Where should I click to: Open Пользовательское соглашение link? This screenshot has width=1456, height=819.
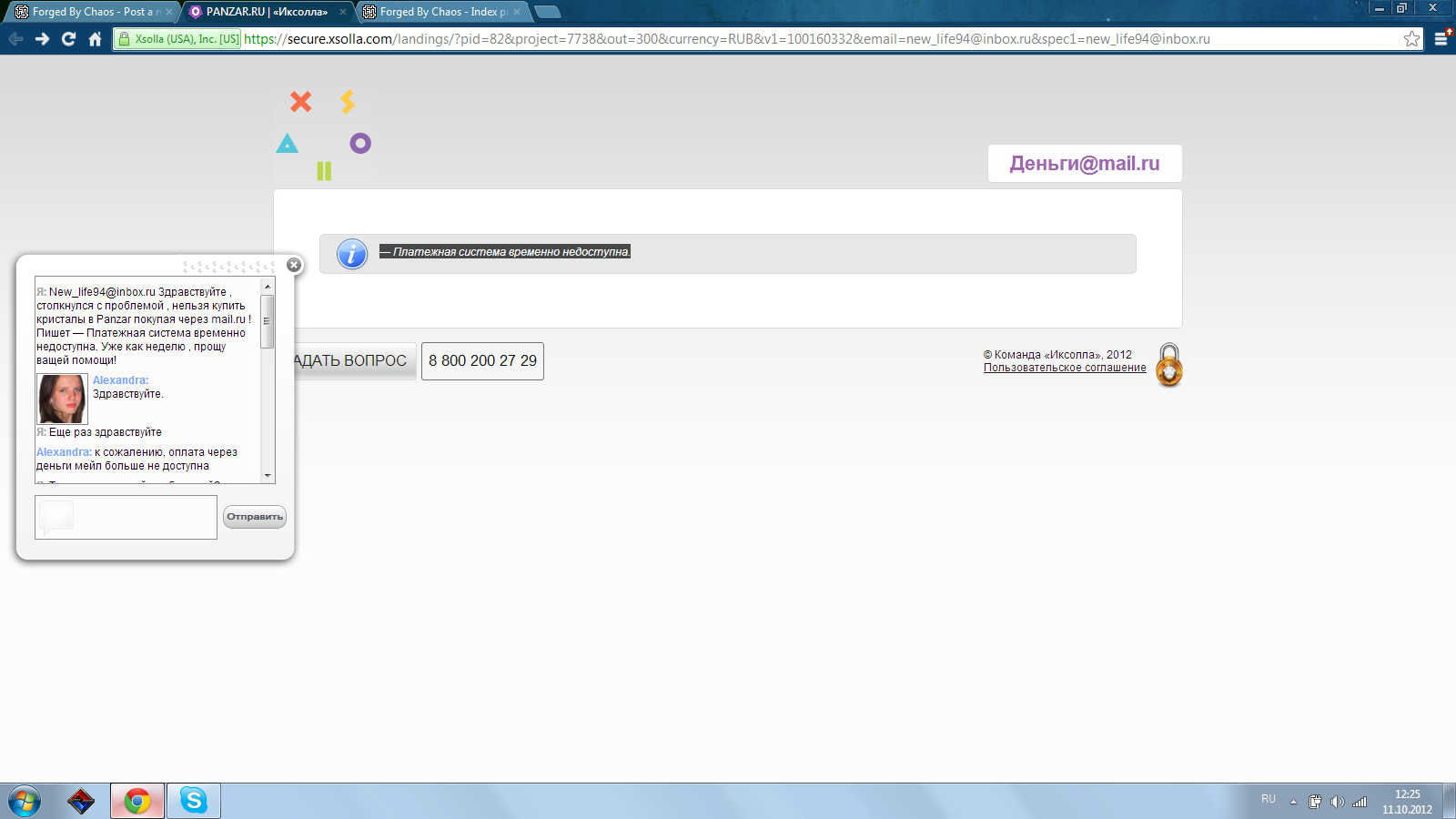(x=1065, y=368)
